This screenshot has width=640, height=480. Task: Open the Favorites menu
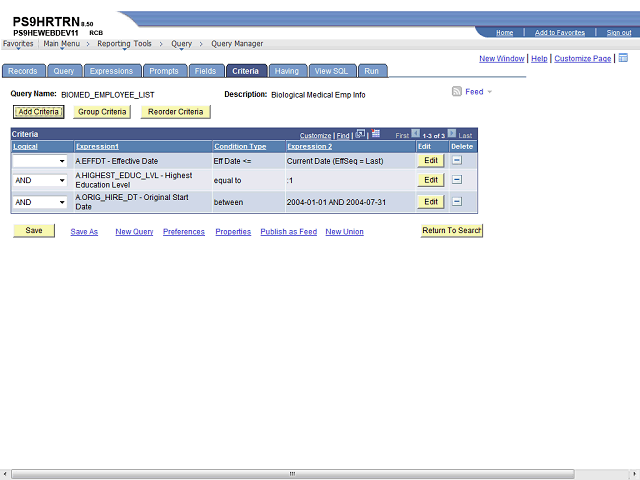tap(18, 44)
